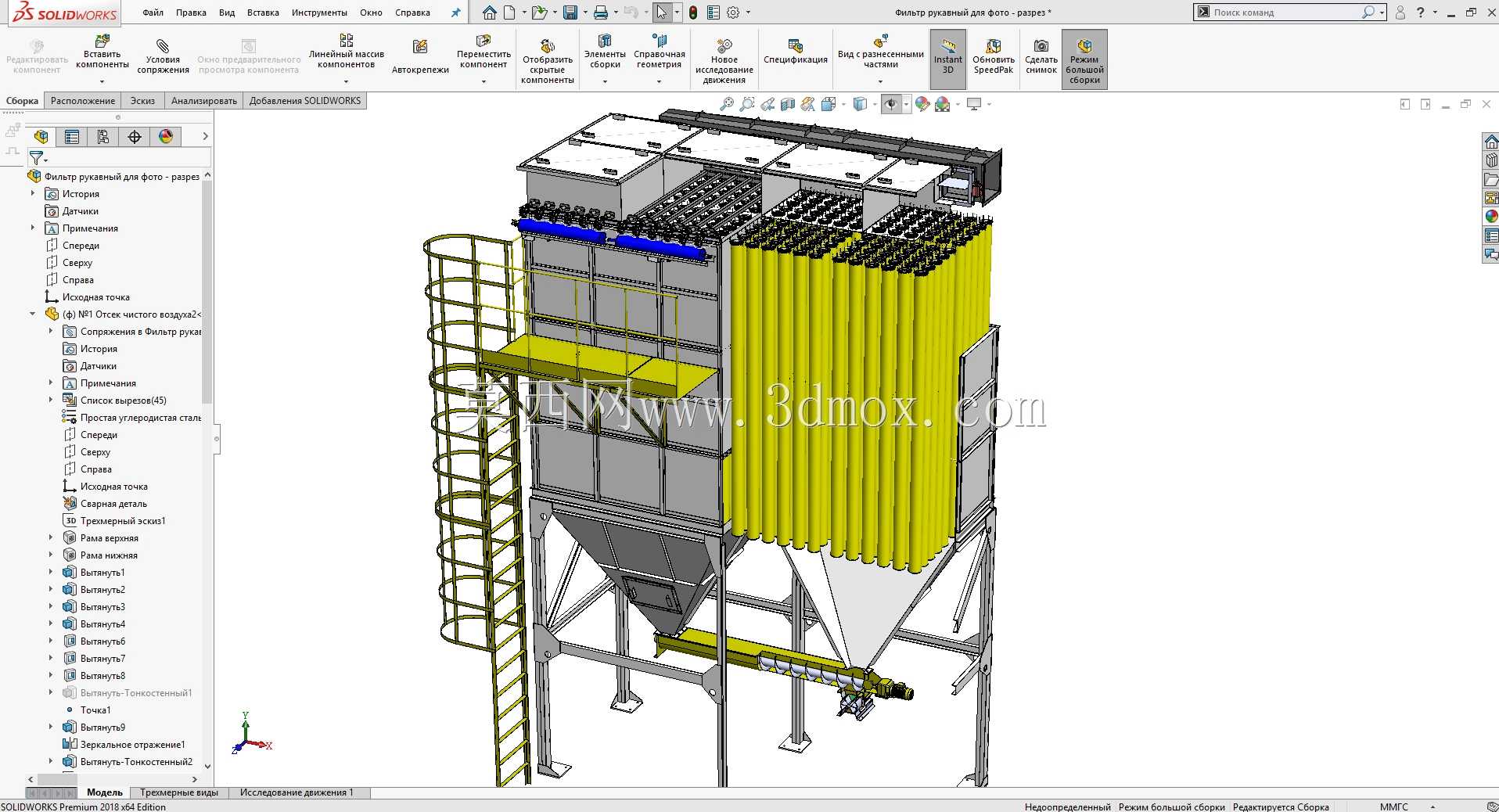Open the DimXpertManager crosshair tab icon
The width and height of the screenshot is (1499, 812).
[135, 137]
